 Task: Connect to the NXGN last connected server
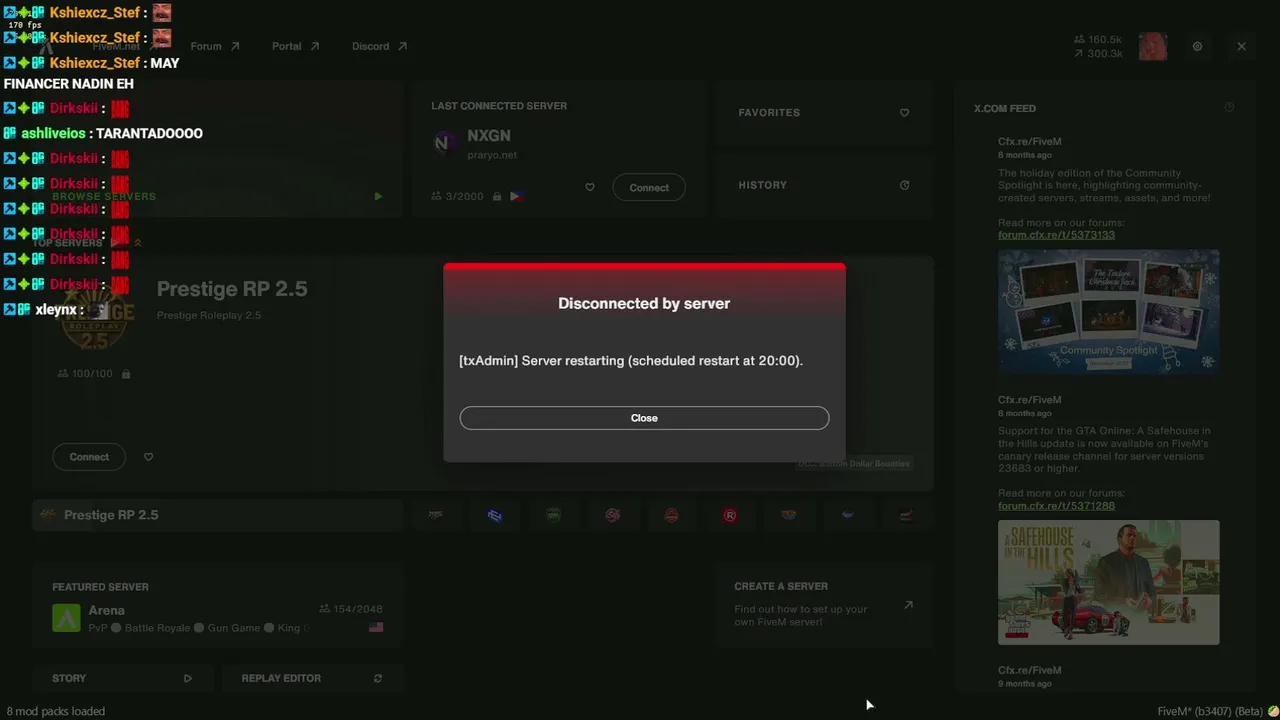(x=649, y=188)
